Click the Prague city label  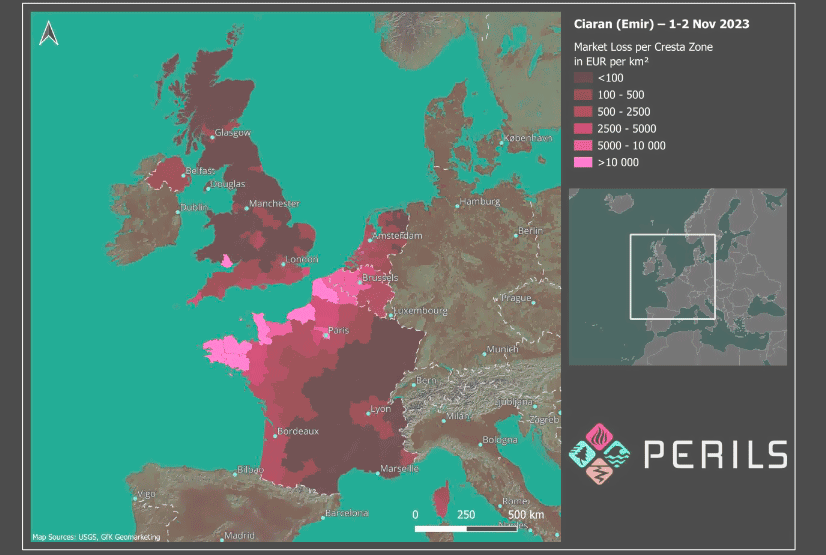[x=516, y=298]
